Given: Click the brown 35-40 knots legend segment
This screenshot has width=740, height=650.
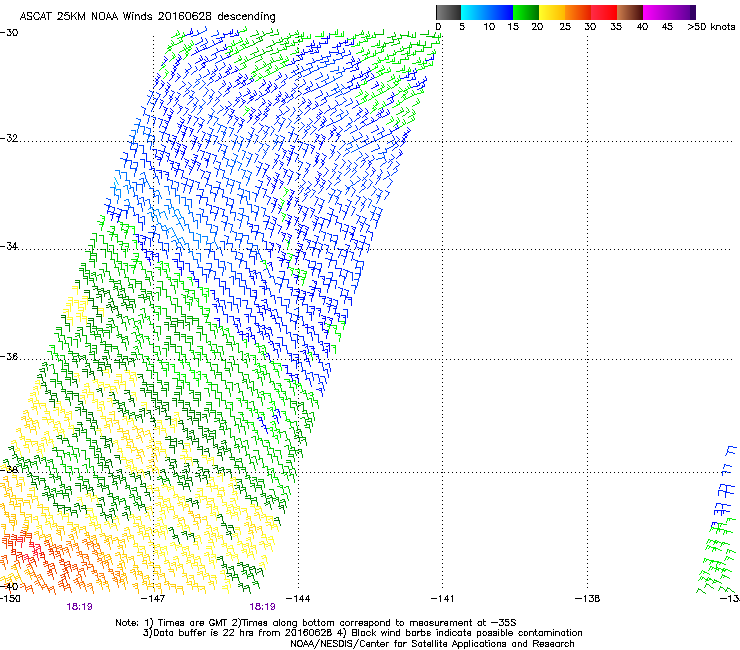Looking at the screenshot, I should [x=630, y=12].
